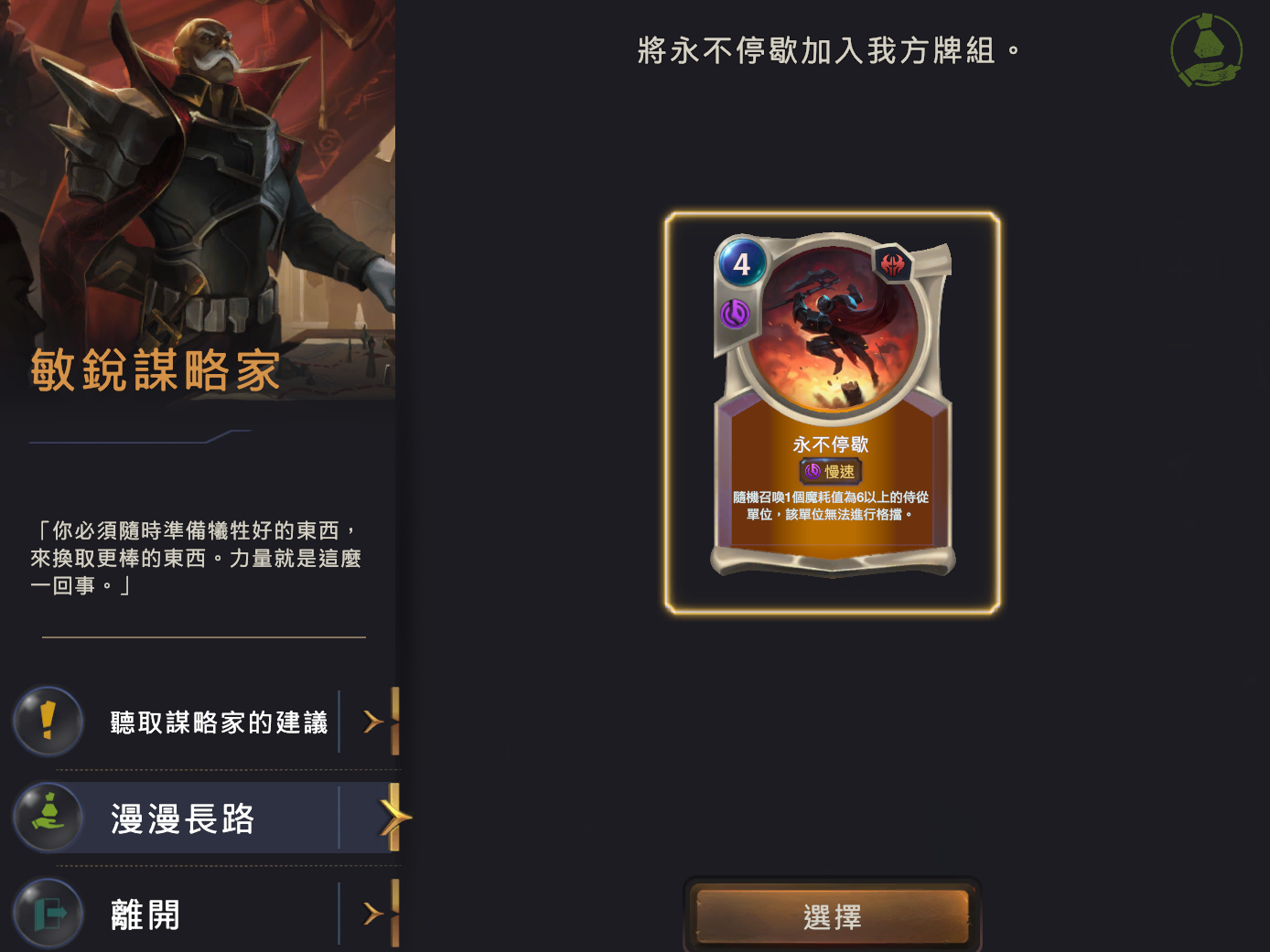Viewport: 1270px width, 952px height.
Task: Click the red Noxus region emblem on card
Action: click(892, 265)
